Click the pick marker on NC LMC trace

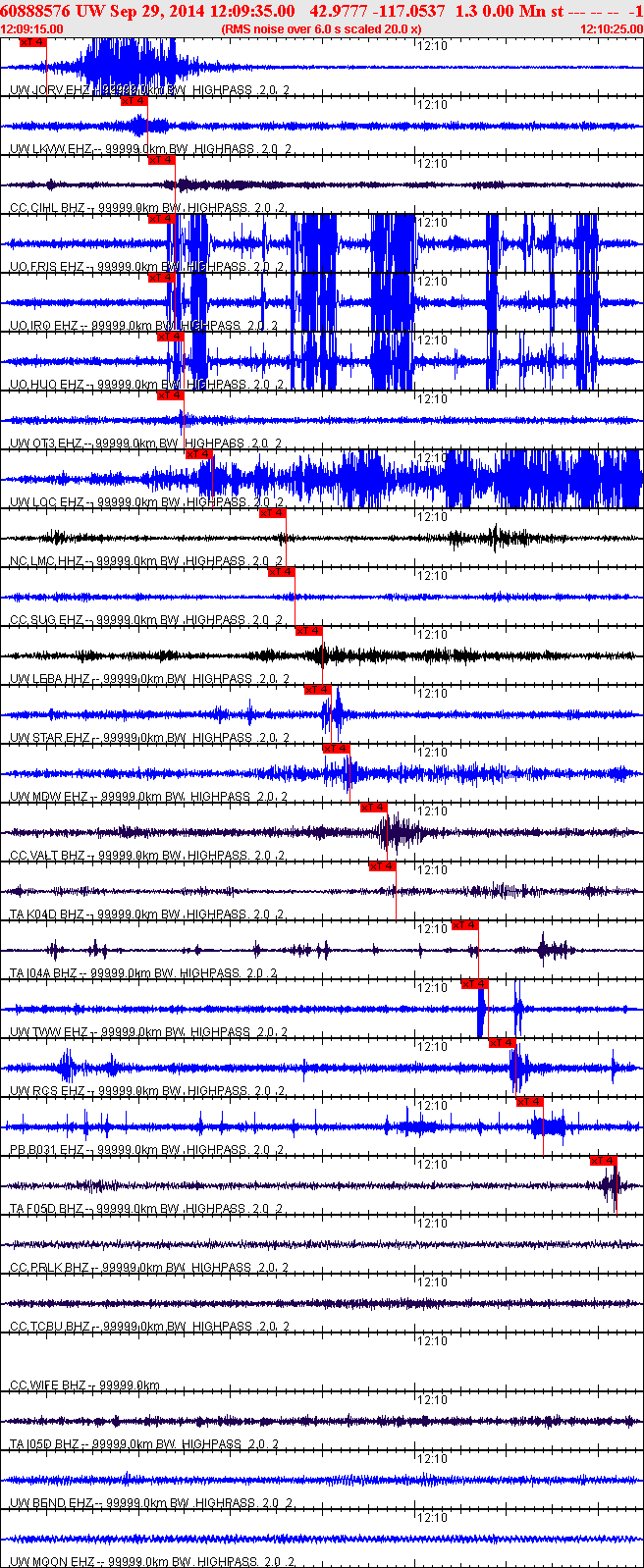272,513
